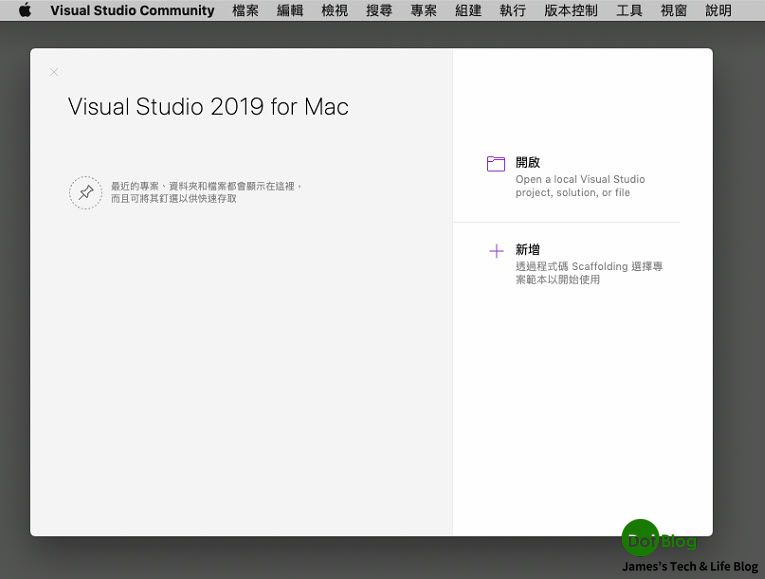The width and height of the screenshot is (765, 579).
Task: Click the 'Visual Studio 2019 for Mac' title
Action: pyautogui.click(x=208, y=107)
